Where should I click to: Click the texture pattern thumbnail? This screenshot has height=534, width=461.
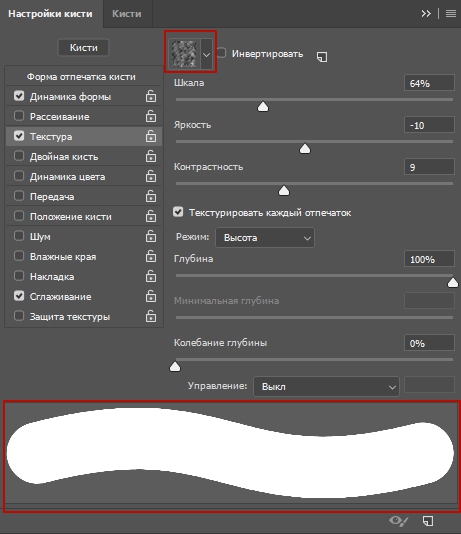point(184,54)
